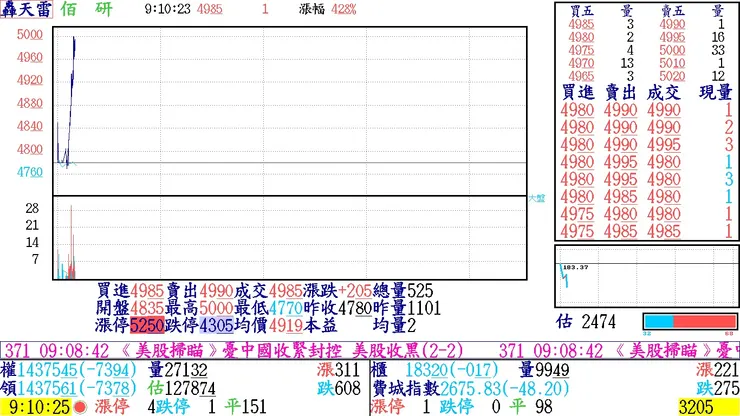Click the 成交 tick table header

(664, 93)
